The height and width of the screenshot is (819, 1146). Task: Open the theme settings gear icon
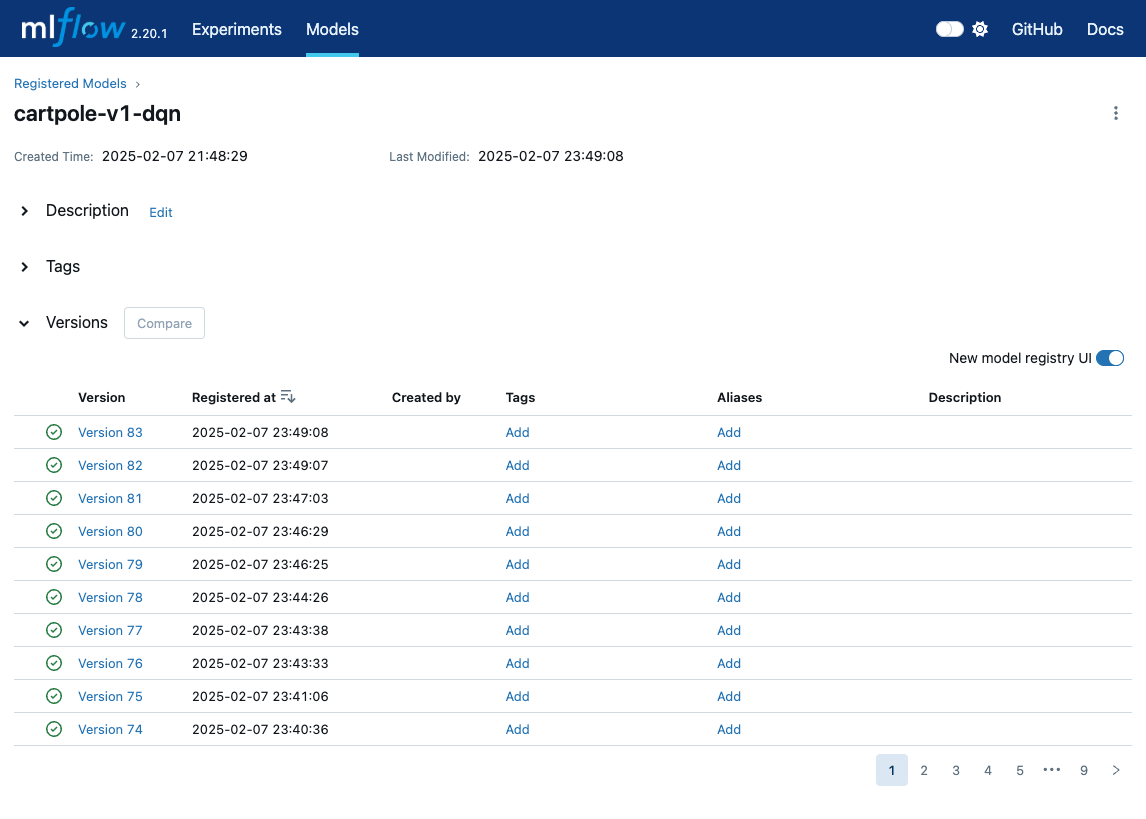tap(980, 29)
